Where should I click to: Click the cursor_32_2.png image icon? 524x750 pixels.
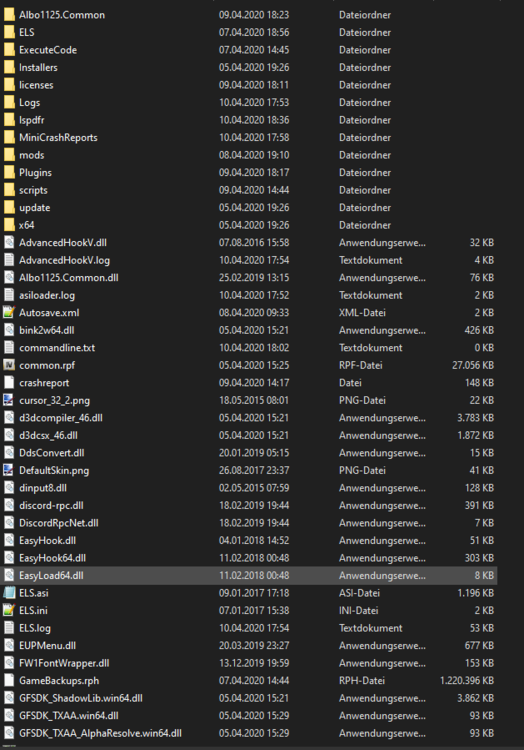click(9, 400)
